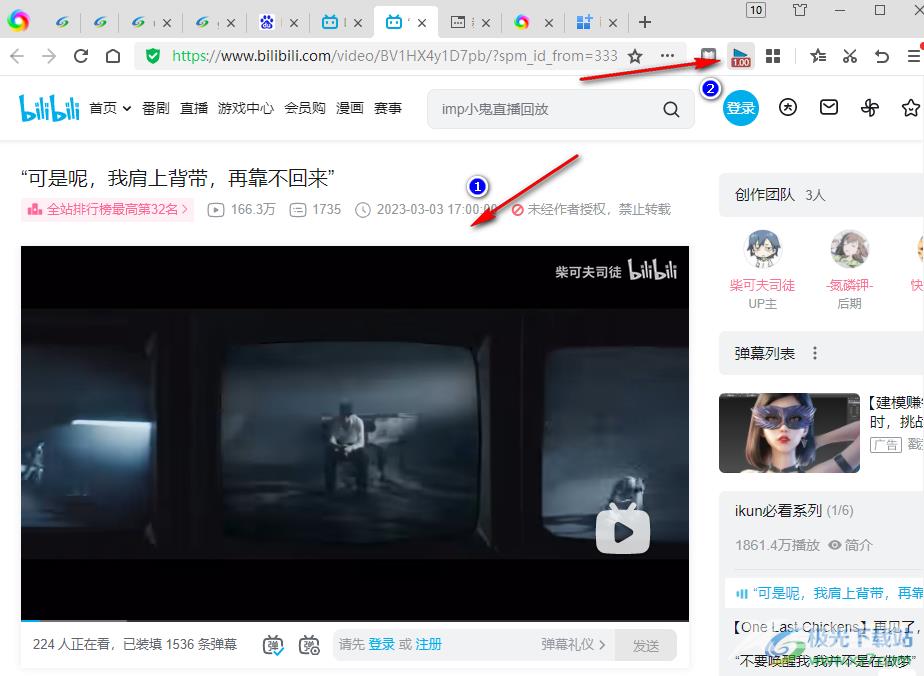Image resolution: width=924 pixels, height=676 pixels.
Task: Open address bar more options dots
Action: coord(667,55)
